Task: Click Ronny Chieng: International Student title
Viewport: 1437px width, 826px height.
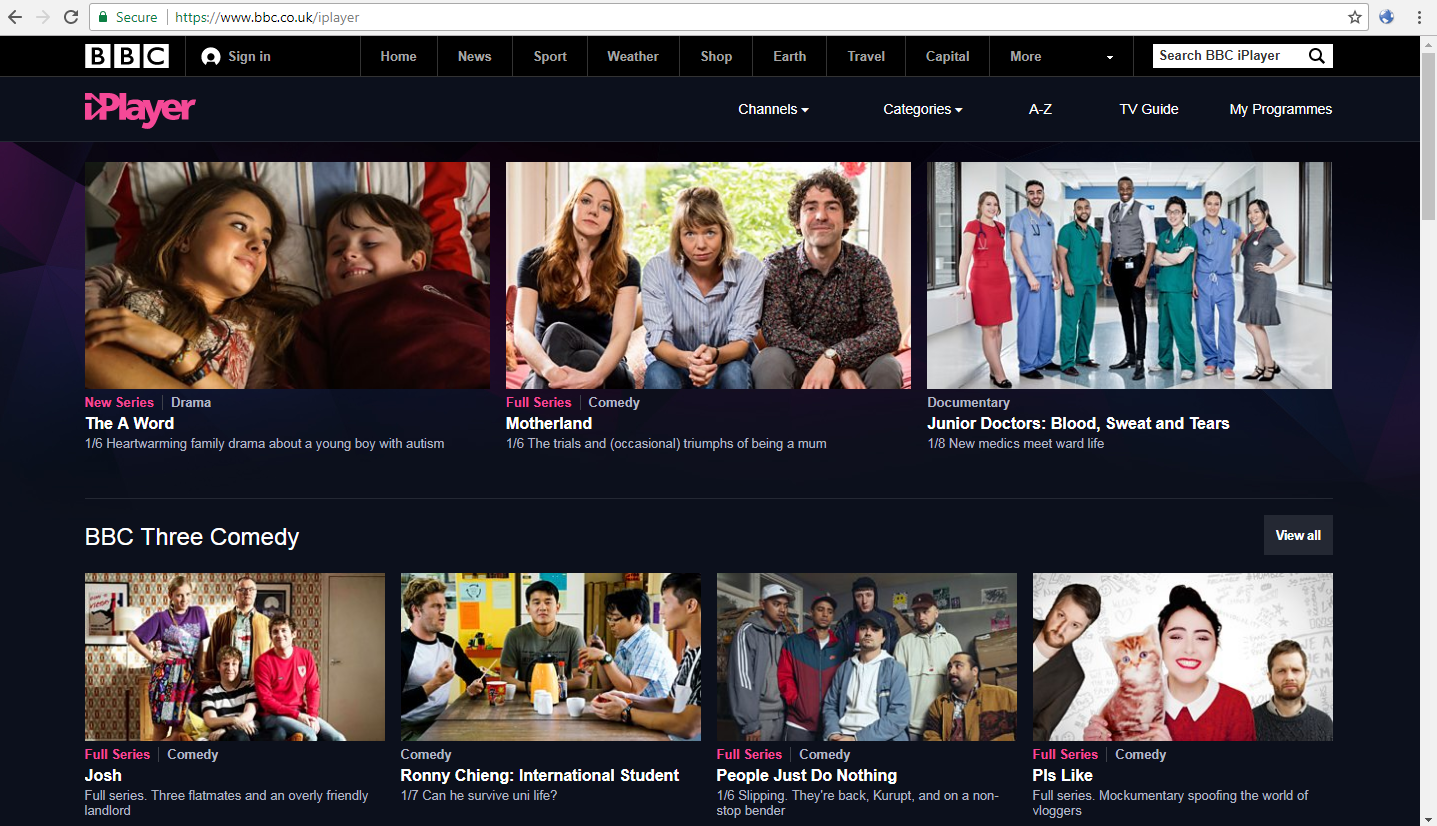Action: pos(540,775)
